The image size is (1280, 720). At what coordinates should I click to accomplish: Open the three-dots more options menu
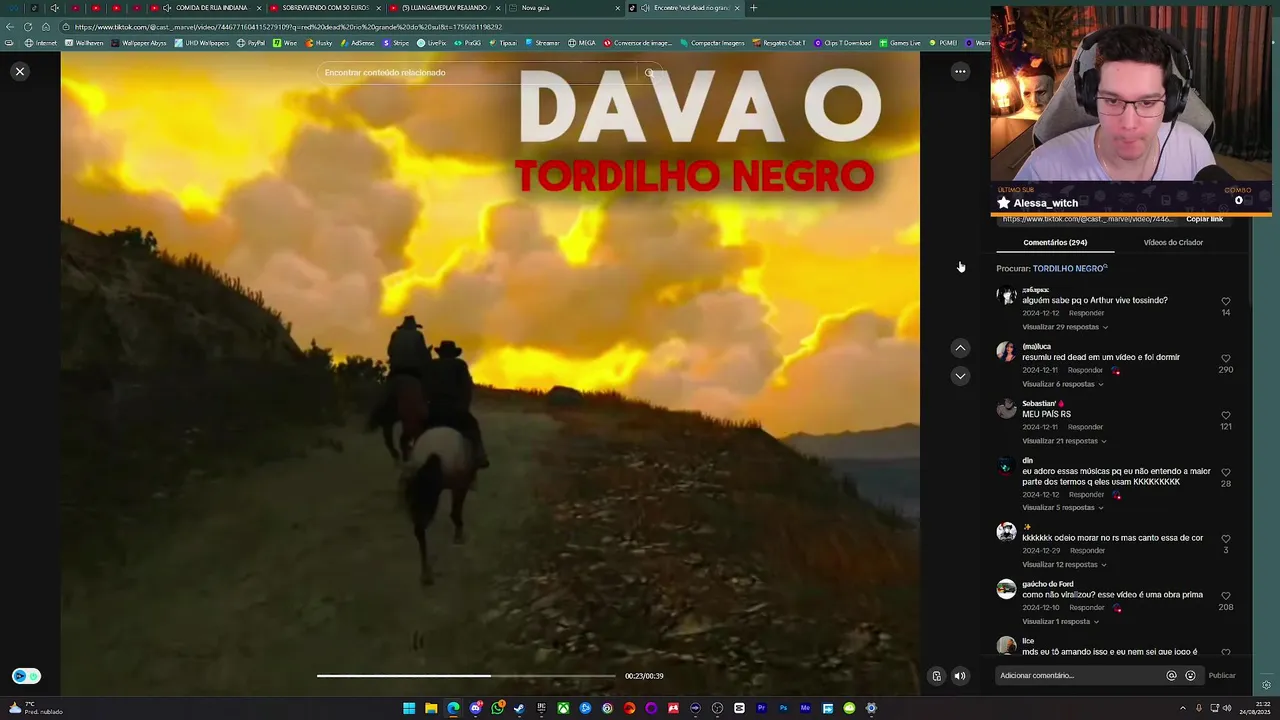tap(960, 72)
